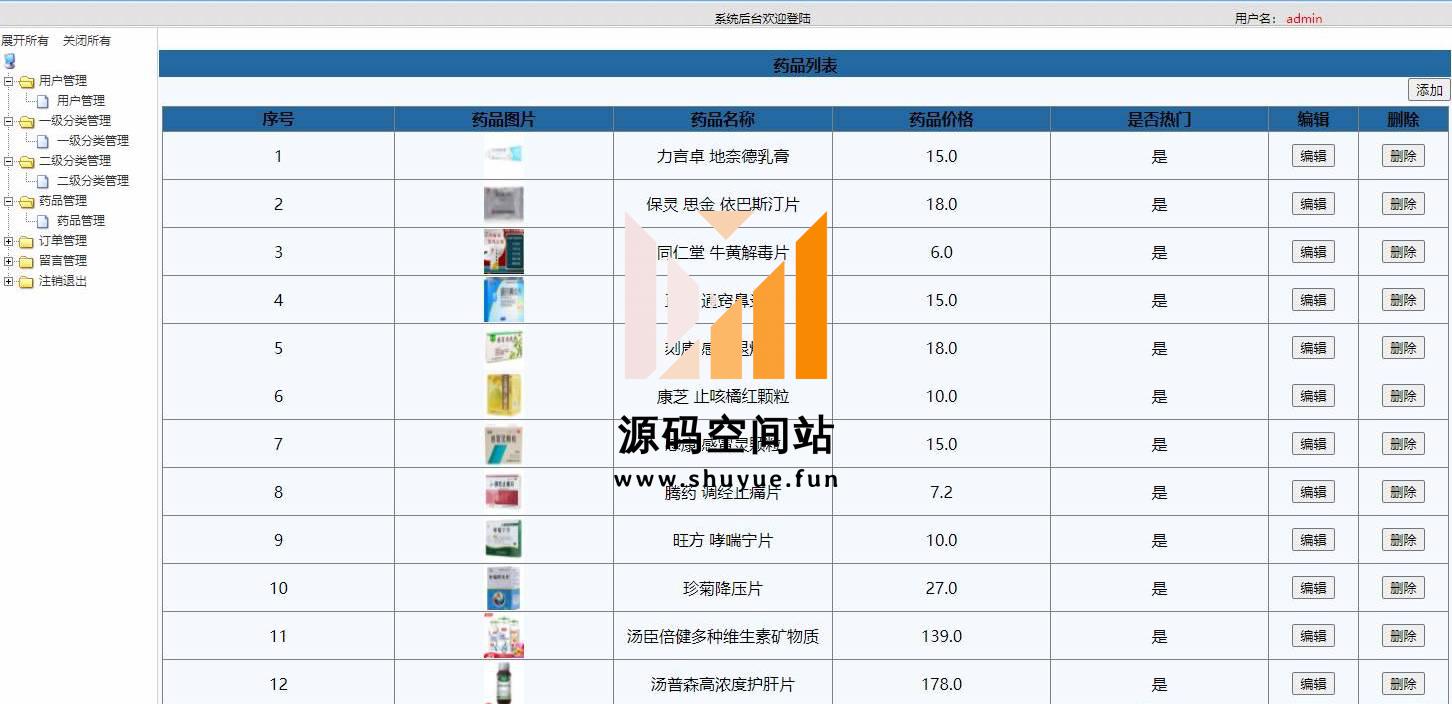Click the page icon next to 一级分类管理 leaf
The image size is (1452, 704).
(43, 141)
